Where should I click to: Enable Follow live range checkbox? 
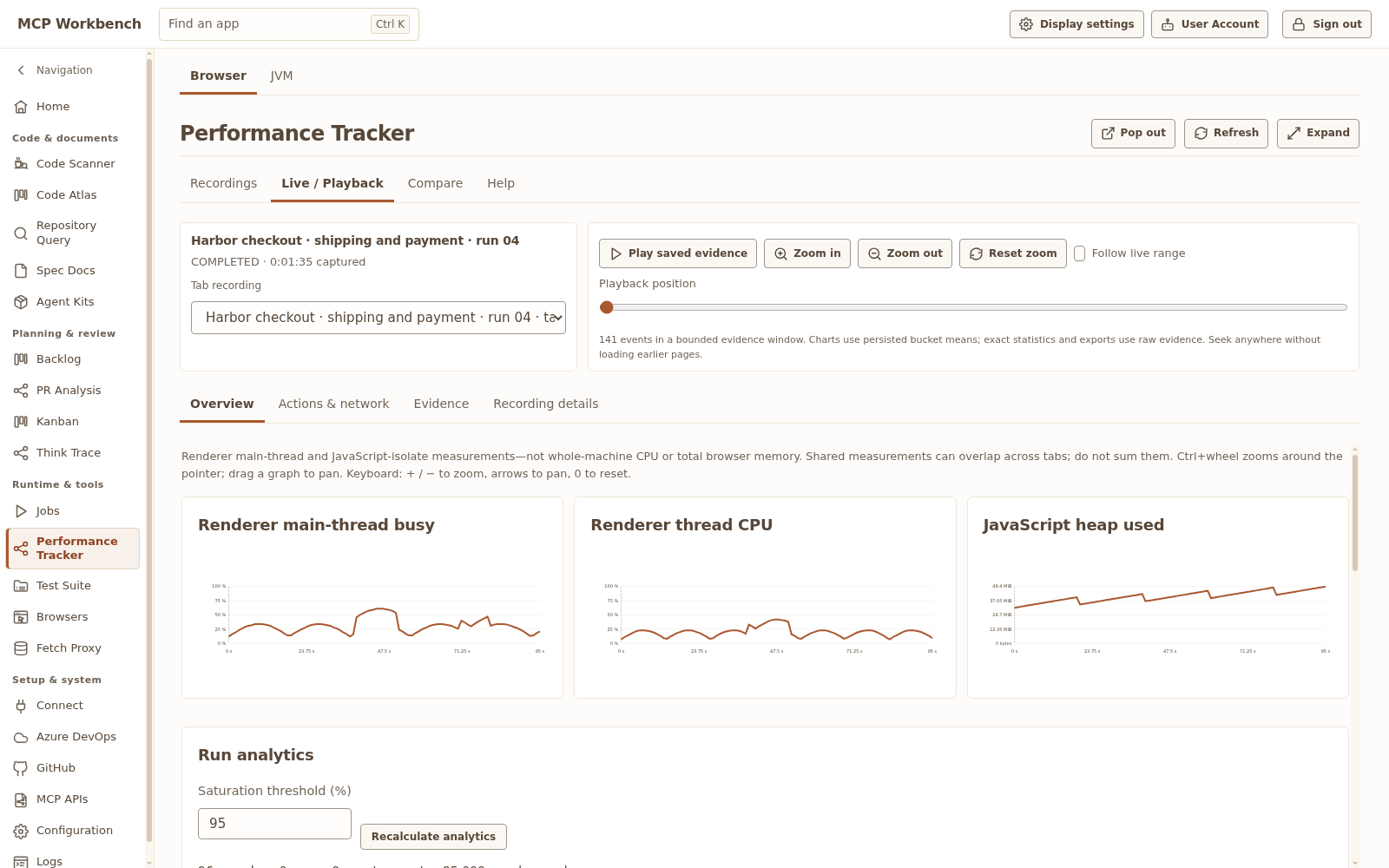coord(1080,253)
